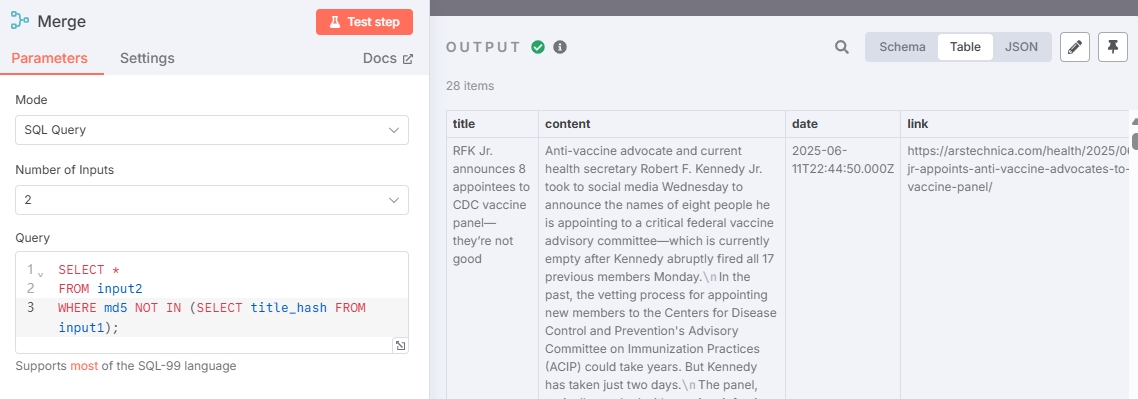Edit output with the pencil icon
1138x399 pixels.
coord(1075,47)
